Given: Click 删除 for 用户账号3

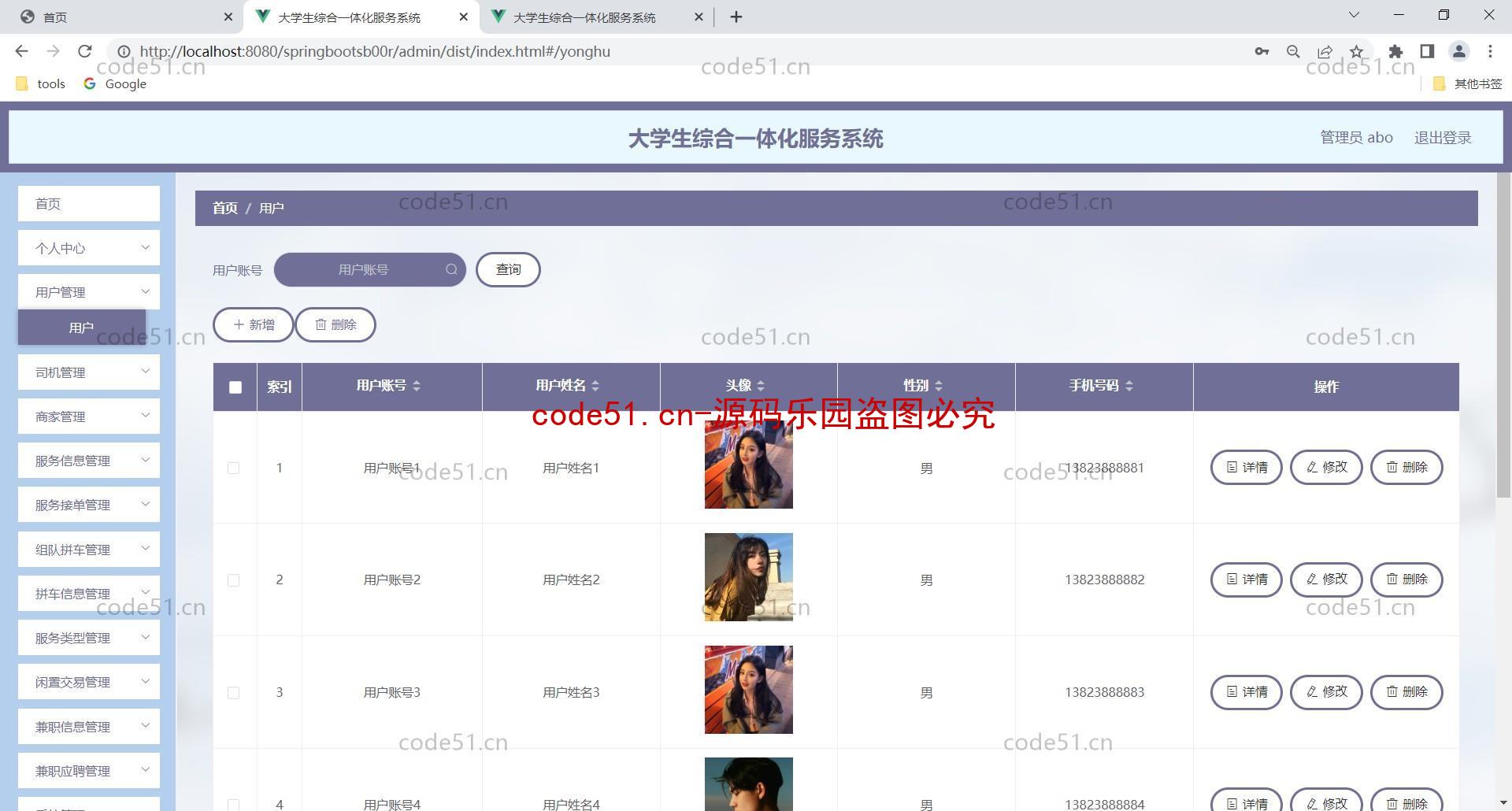Looking at the screenshot, I should 1406,691.
